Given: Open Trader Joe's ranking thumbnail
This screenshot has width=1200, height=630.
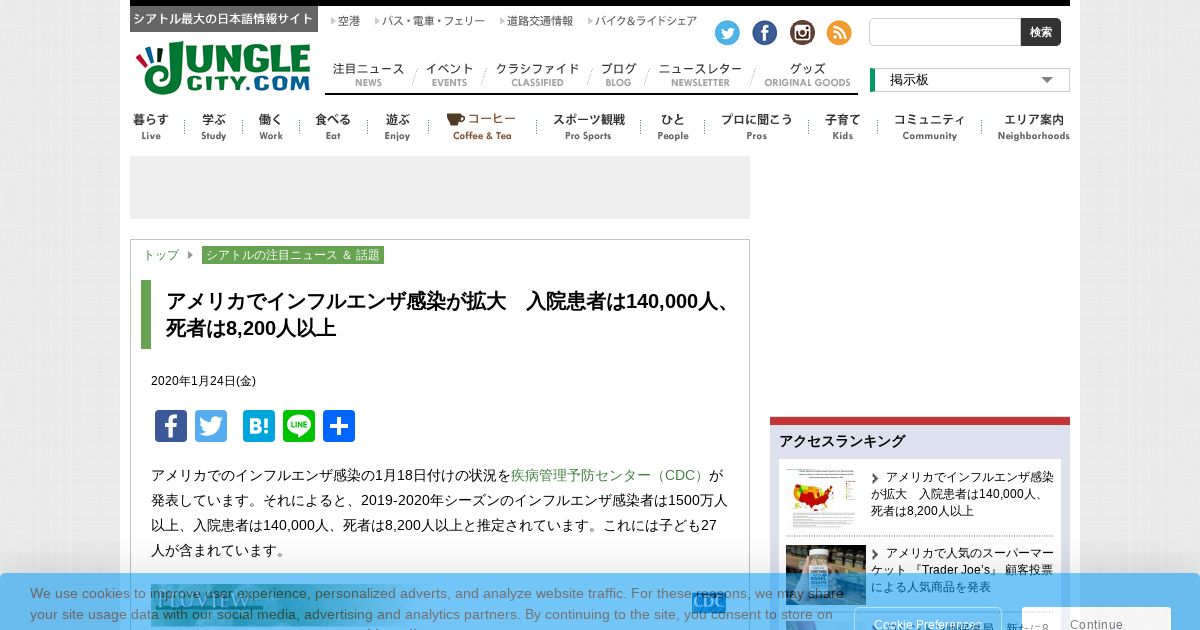Looking at the screenshot, I should click(826, 575).
